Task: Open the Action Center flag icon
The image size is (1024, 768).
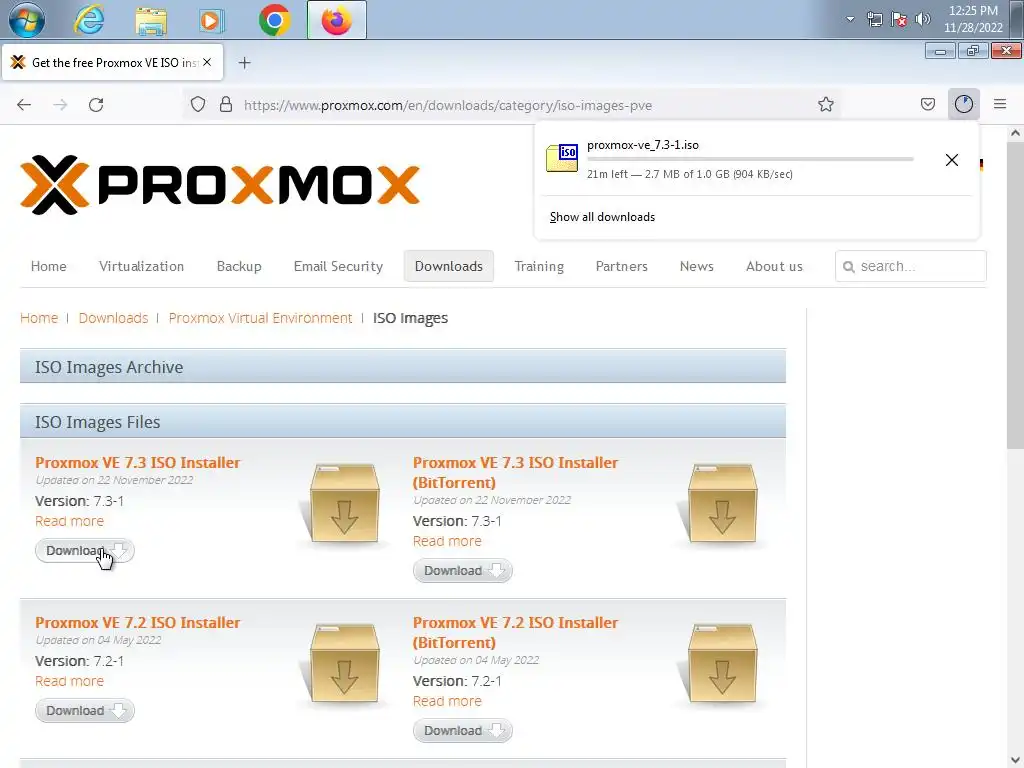Action: point(899,20)
